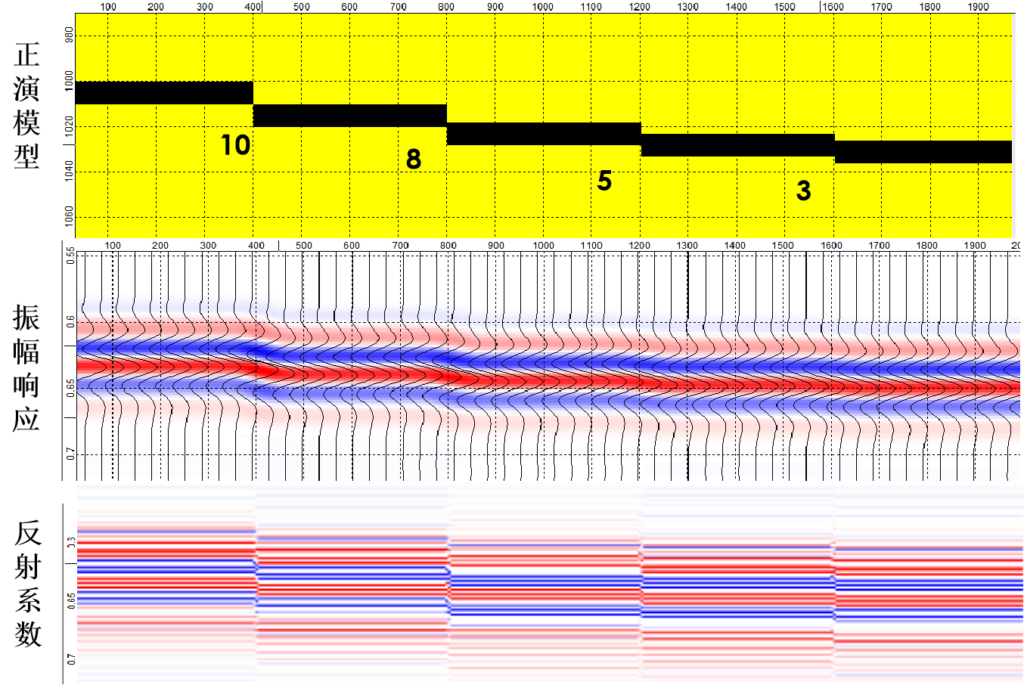Image resolution: width=1024 pixels, height=685 pixels.
Task: Click time tick 0.65 on reflection coefficient axis
Action: 72,600
